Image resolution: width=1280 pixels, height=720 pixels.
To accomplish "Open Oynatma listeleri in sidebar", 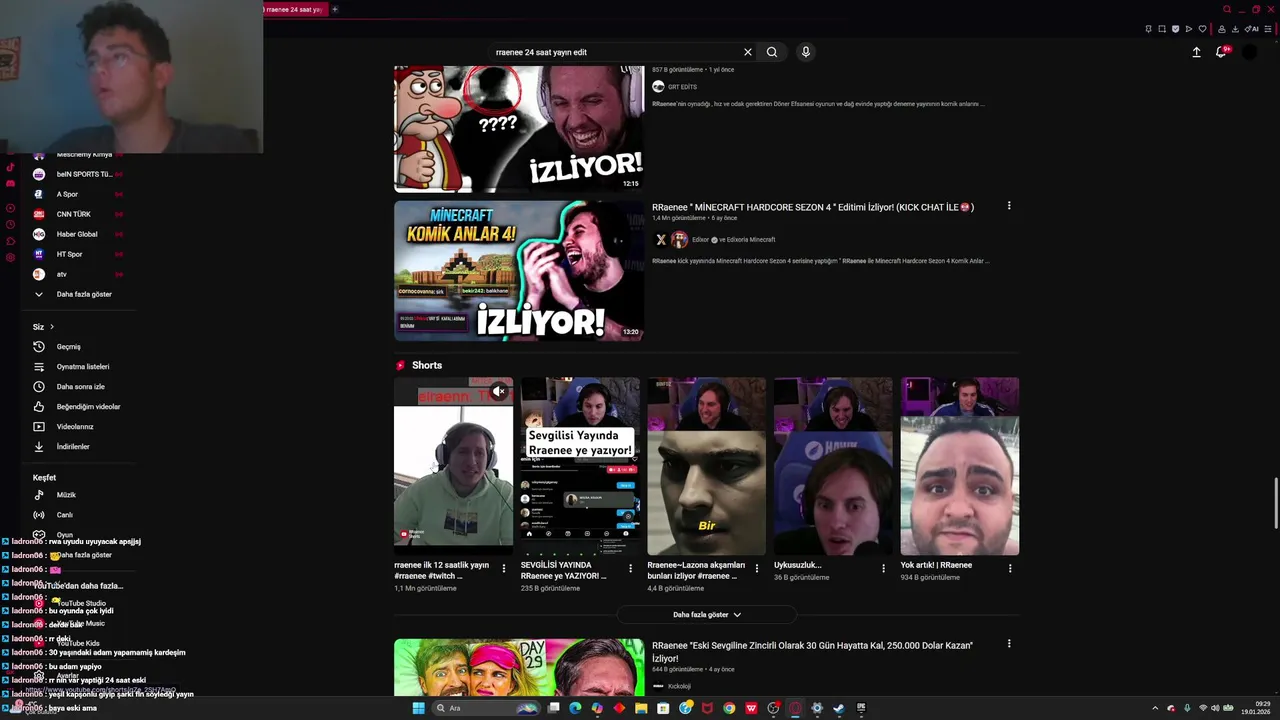I will point(83,367).
